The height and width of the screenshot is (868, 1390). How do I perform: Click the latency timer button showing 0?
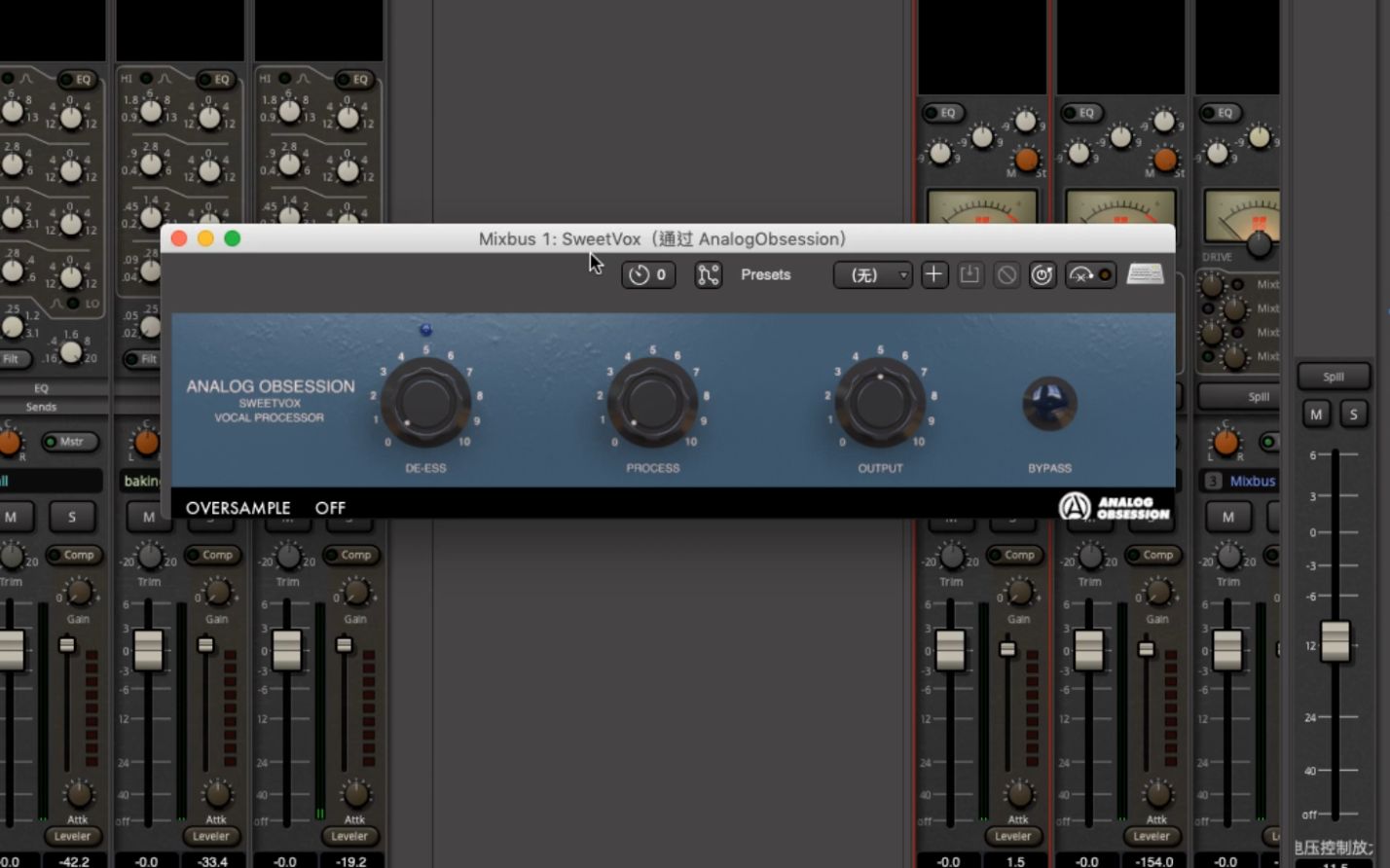pos(648,275)
